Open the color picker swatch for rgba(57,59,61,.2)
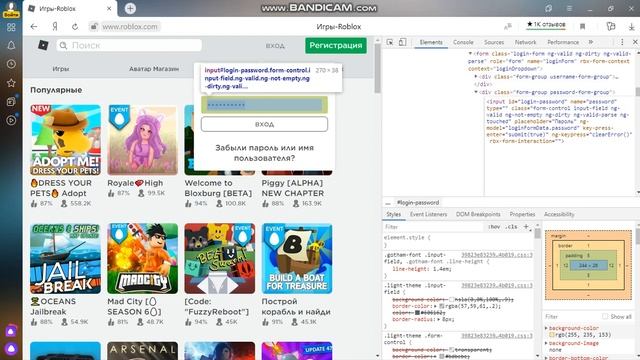The height and width of the screenshot is (360, 640). tap(442, 306)
